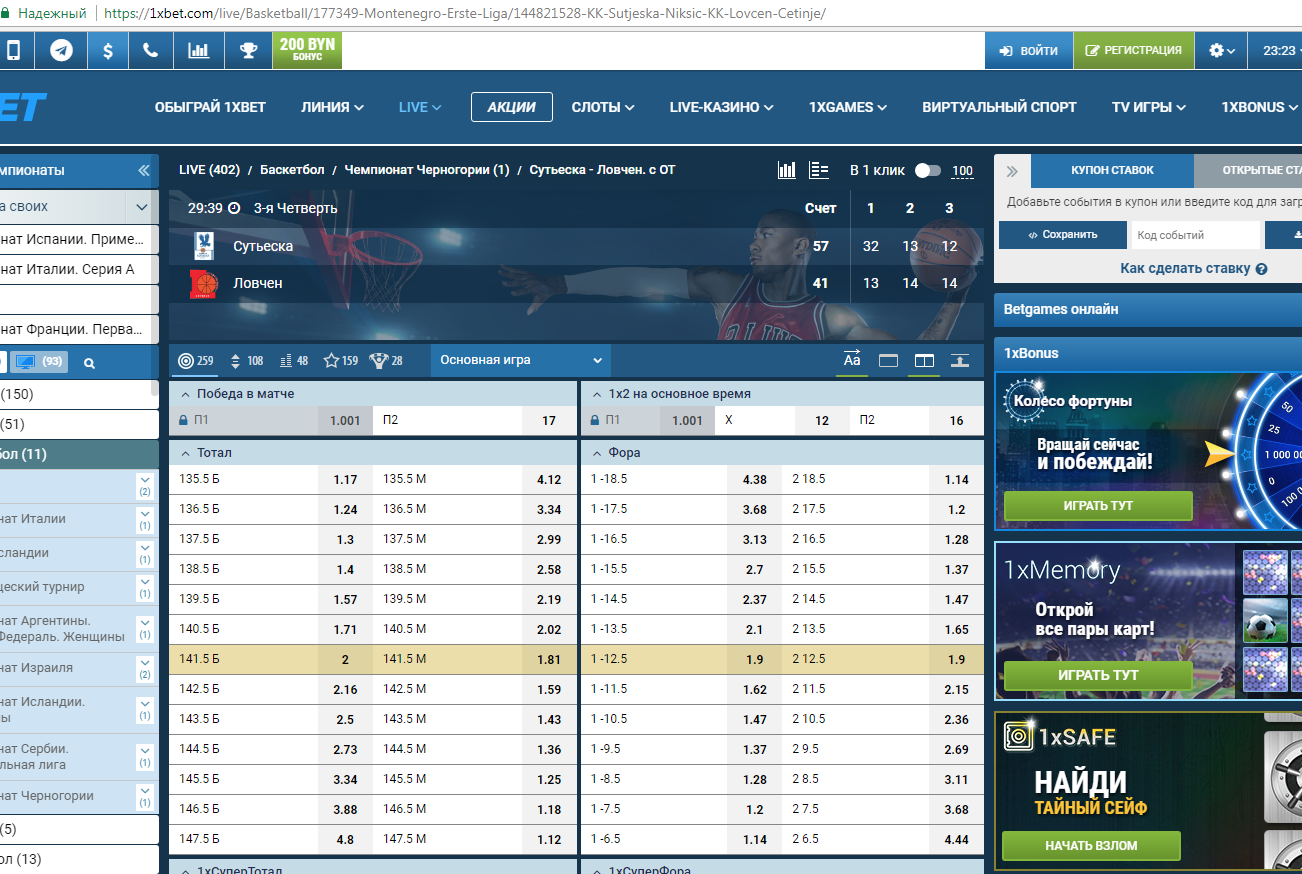Open the mobile apps phone icon
The height and width of the screenshot is (874, 1302).
14,50
